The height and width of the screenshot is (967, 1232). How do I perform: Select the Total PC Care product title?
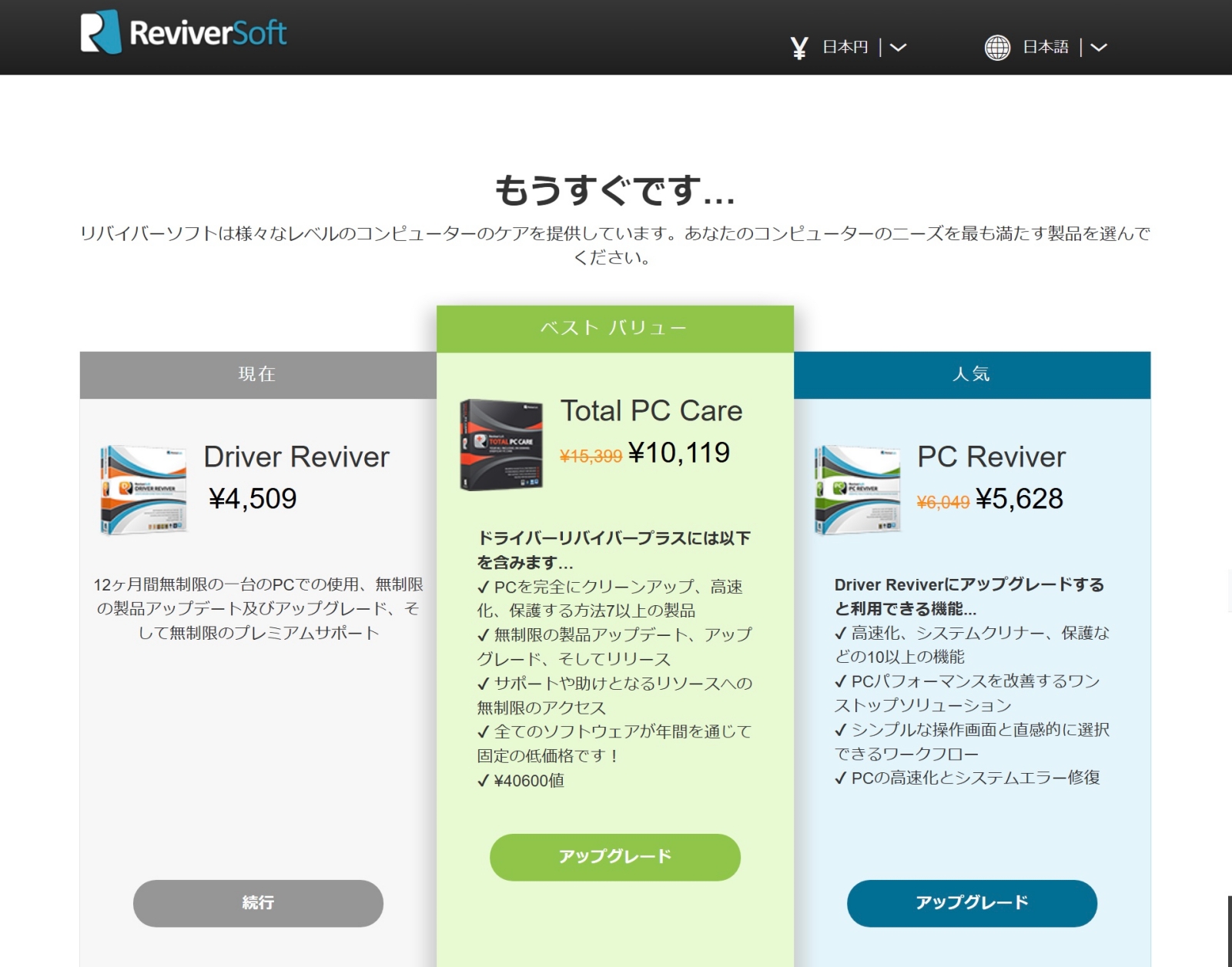[651, 411]
